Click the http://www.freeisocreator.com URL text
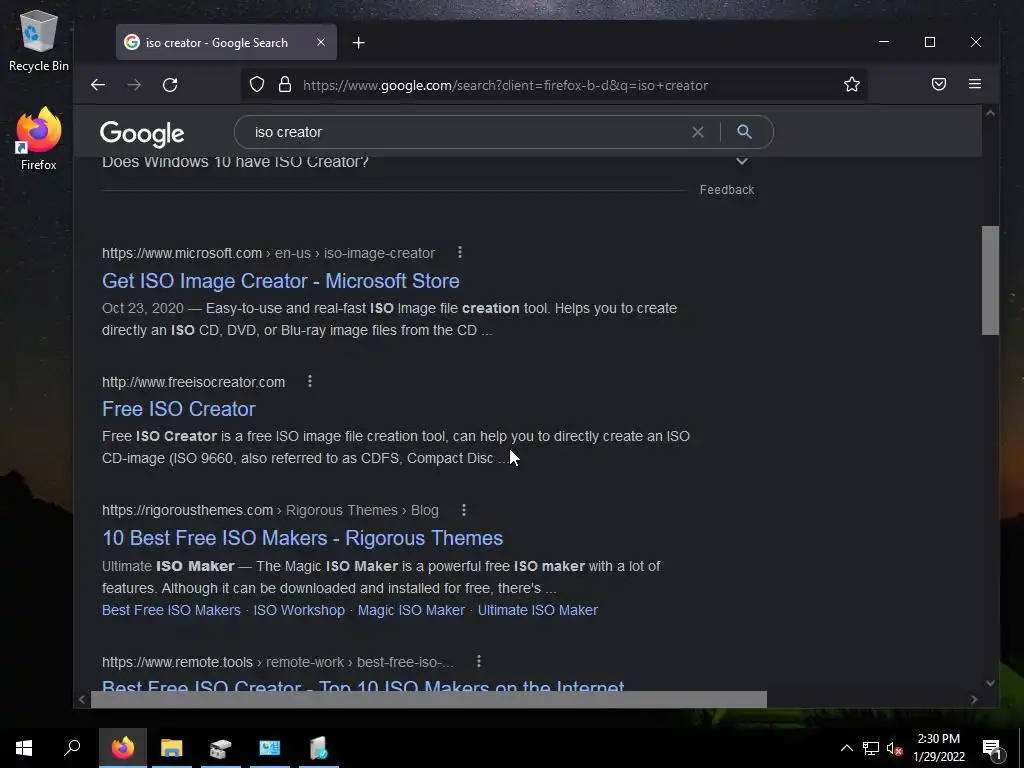 (193, 382)
